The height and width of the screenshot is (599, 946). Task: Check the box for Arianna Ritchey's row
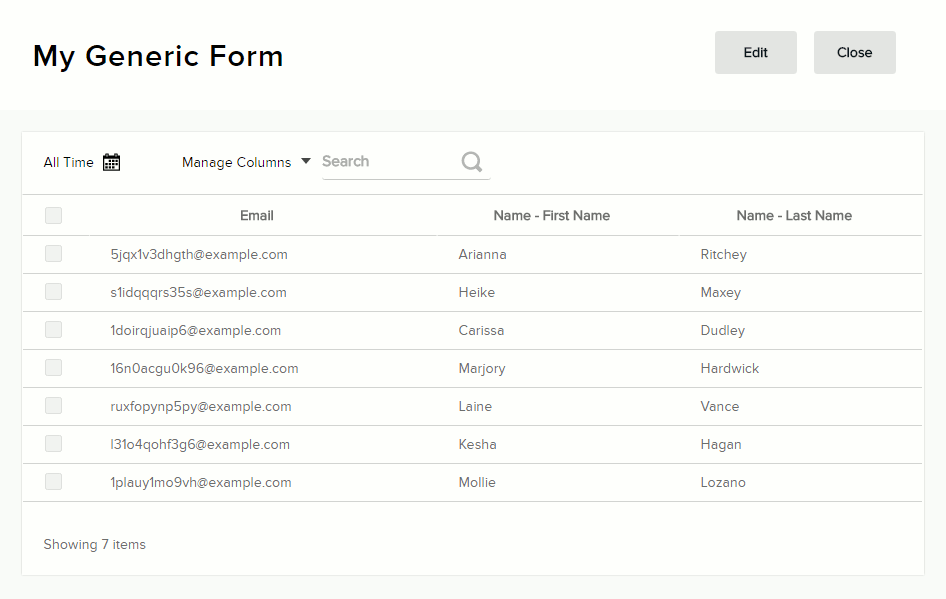coord(53,254)
